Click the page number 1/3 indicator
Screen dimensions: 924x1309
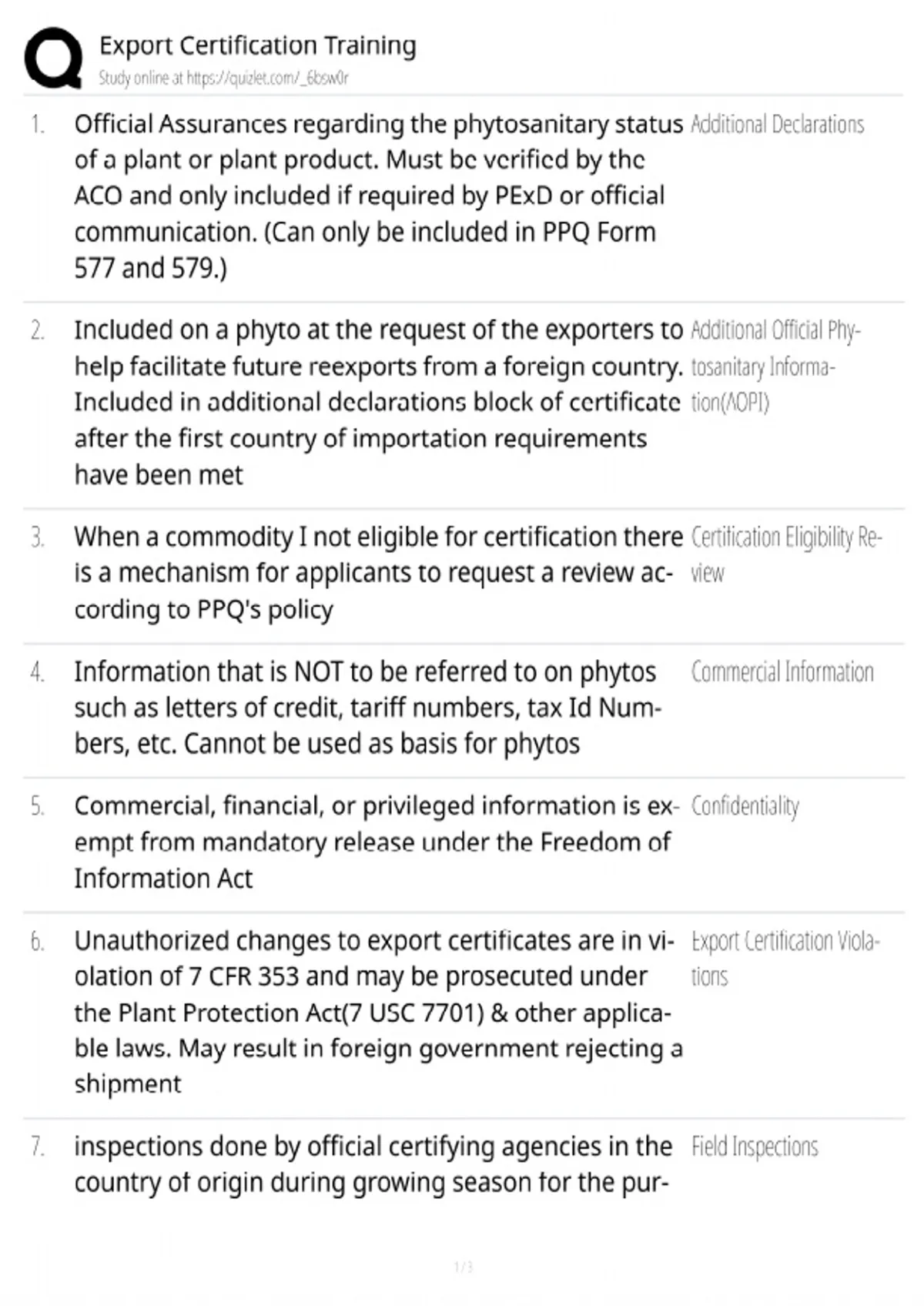click(463, 1267)
